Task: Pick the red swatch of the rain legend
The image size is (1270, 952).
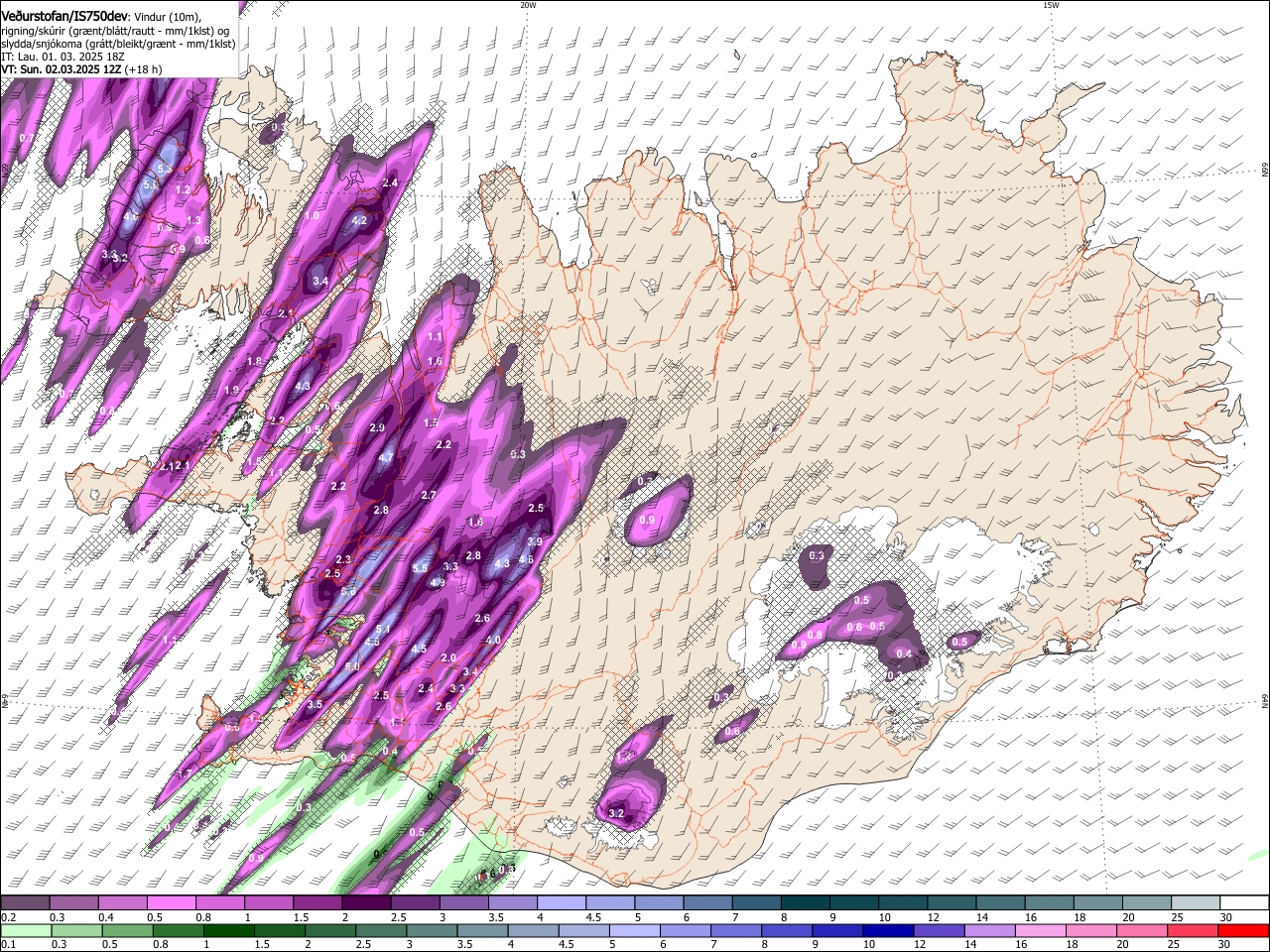Action: [1243, 930]
